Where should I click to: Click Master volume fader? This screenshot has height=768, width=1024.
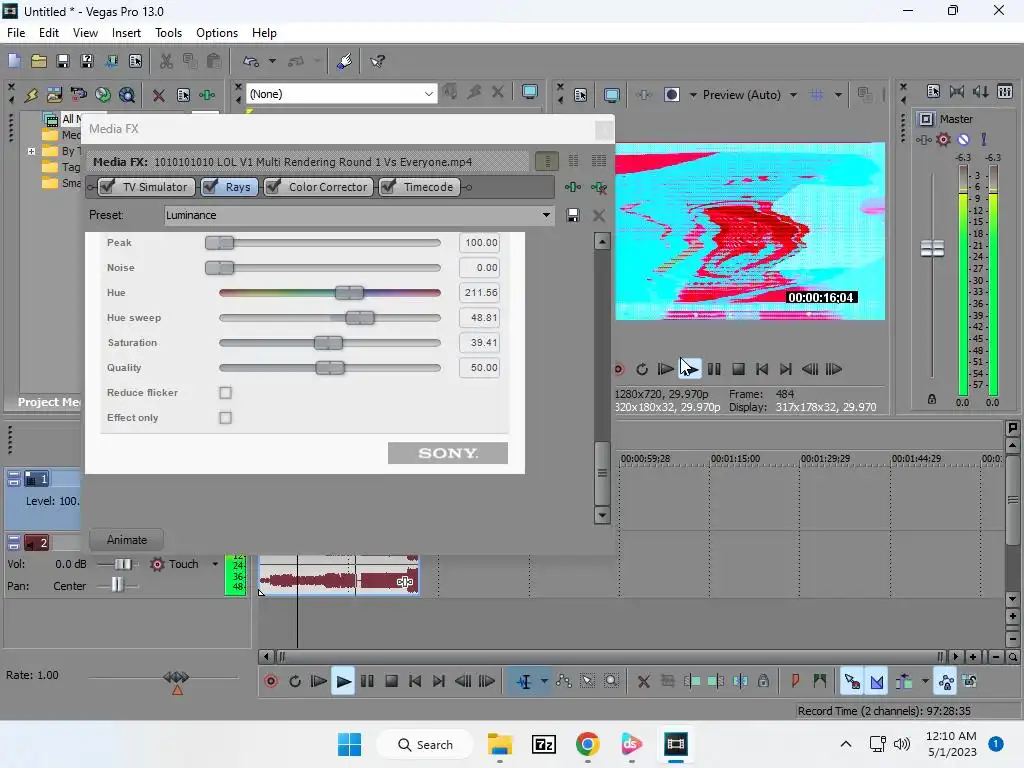(x=932, y=248)
